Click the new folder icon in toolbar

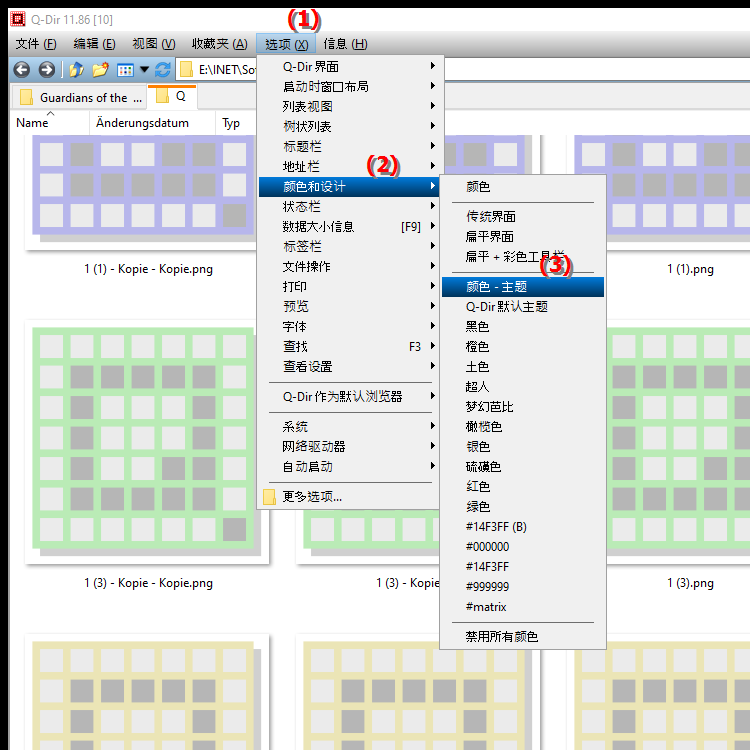pos(100,70)
